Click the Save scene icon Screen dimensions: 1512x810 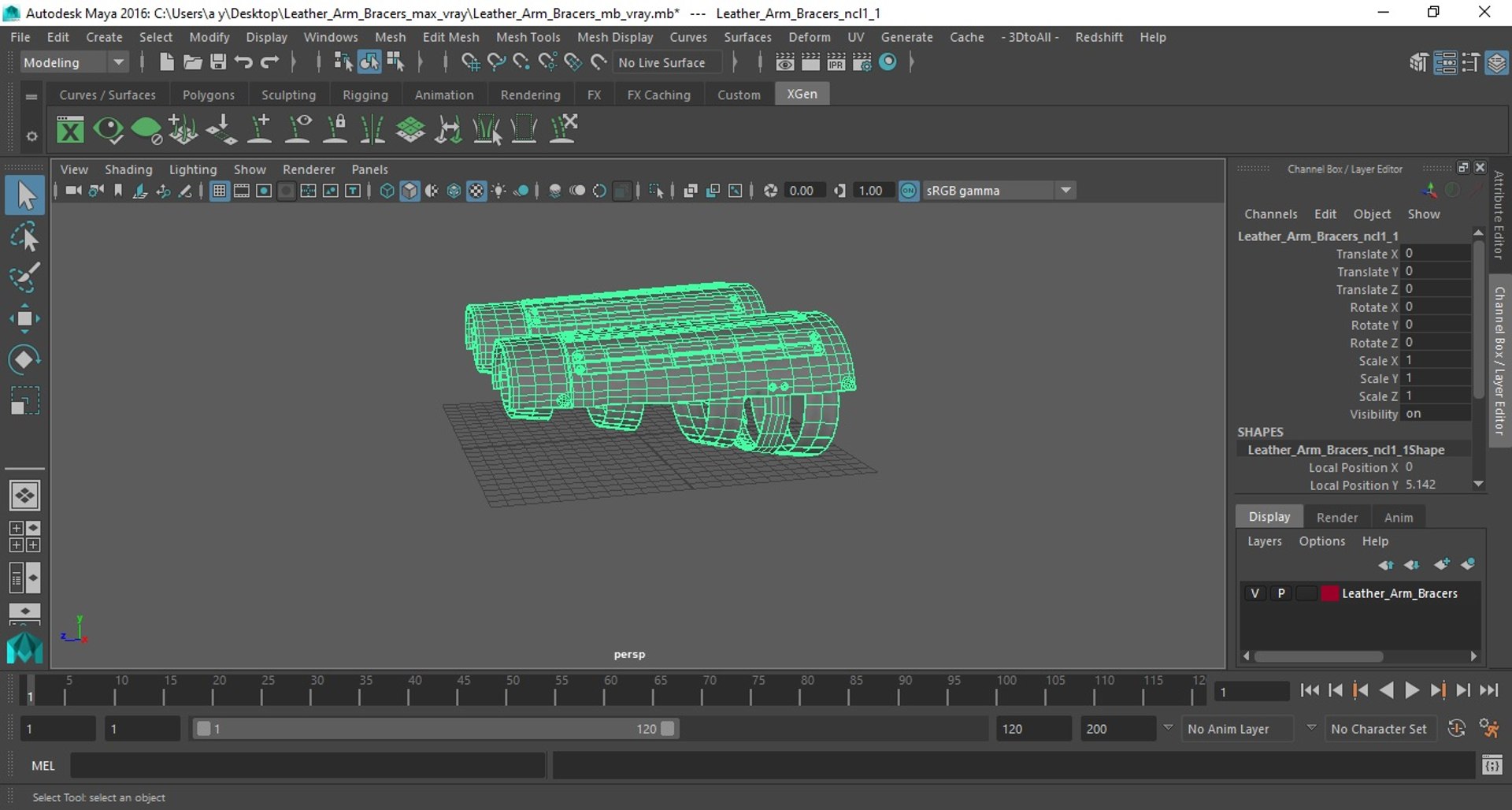click(x=218, y=62)
